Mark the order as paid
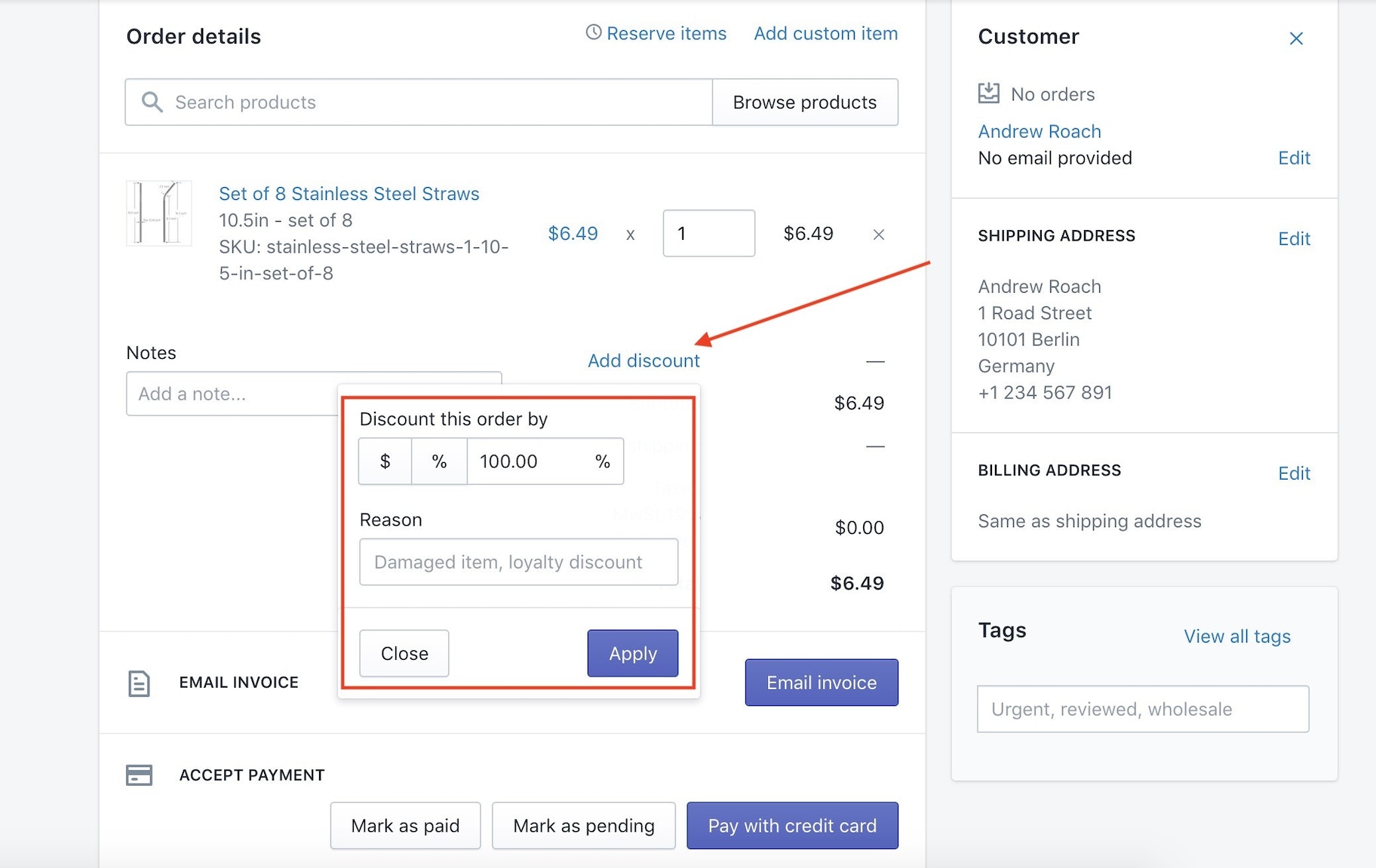 point(405,826)
